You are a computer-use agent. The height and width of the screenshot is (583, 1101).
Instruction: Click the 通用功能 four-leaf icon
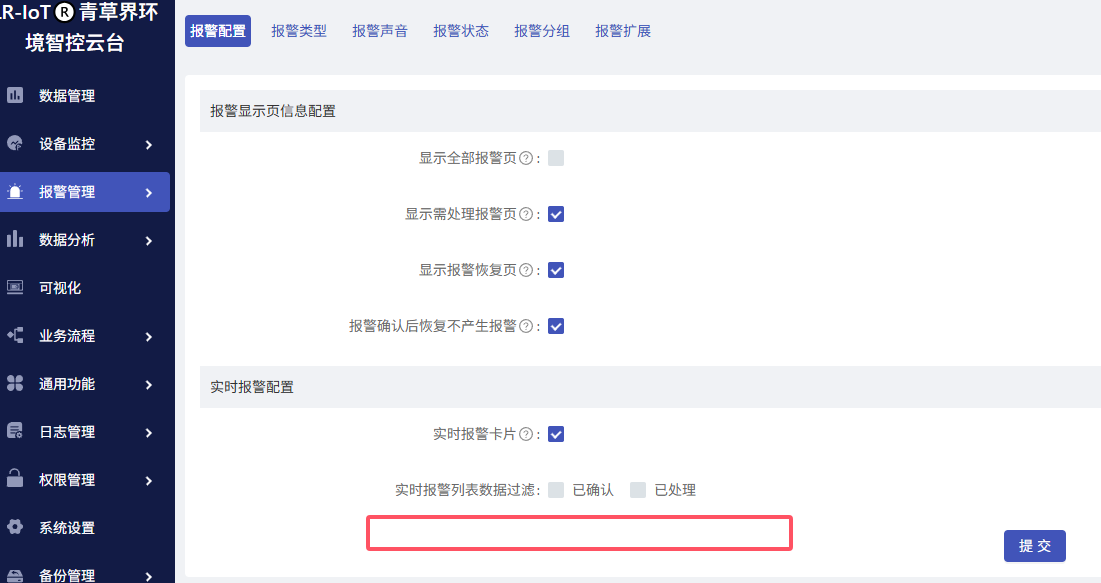(15, 383)
